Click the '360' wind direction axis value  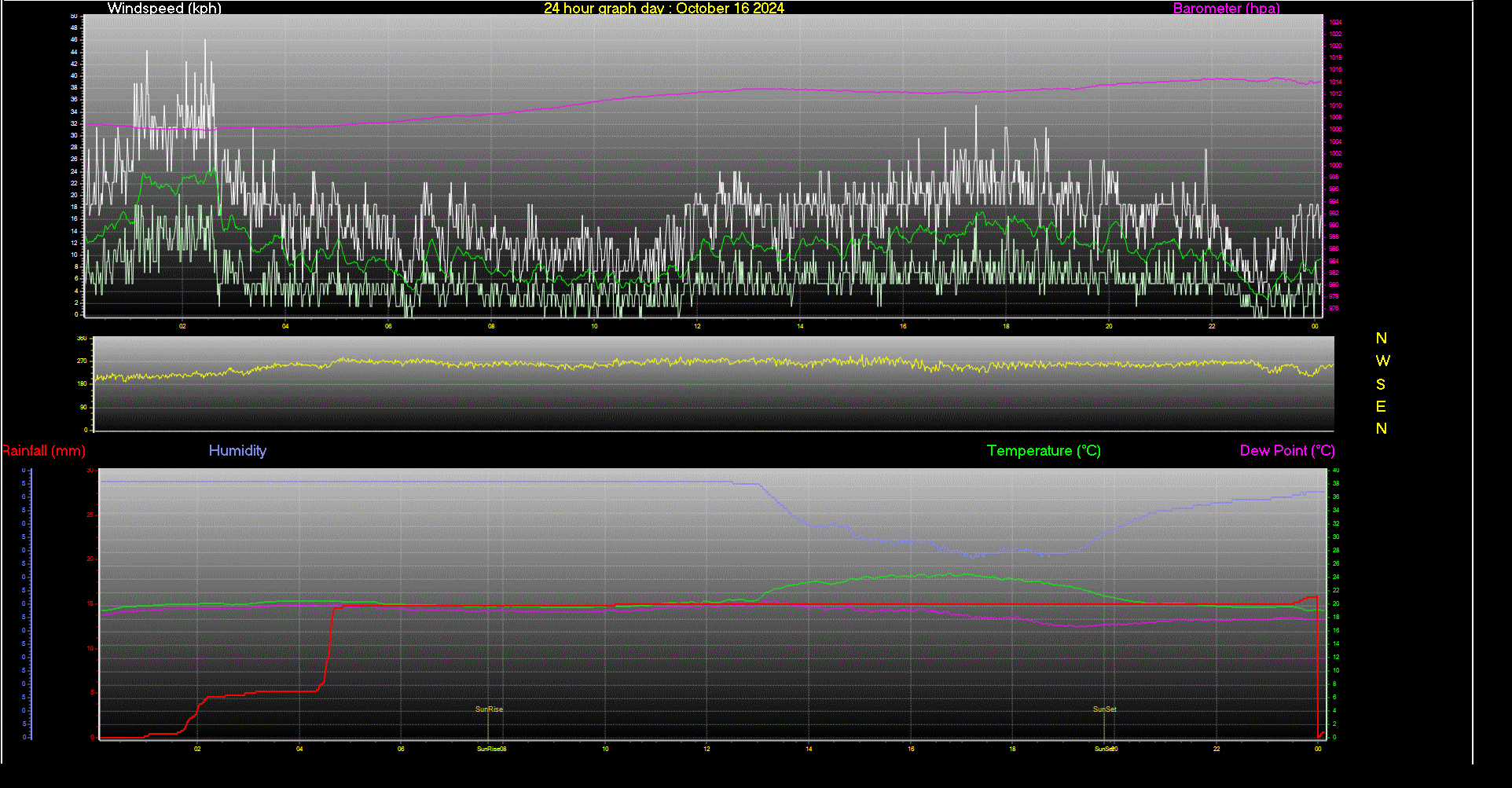pyautogui.click(x=82, y=339)
